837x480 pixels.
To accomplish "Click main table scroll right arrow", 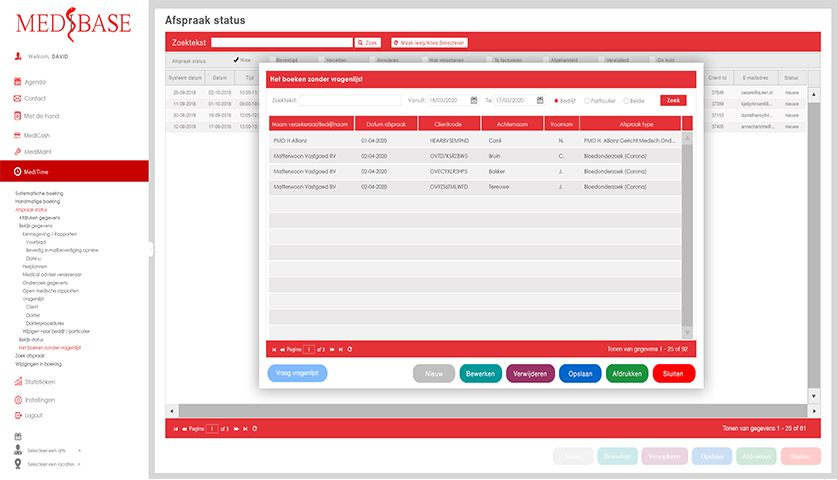I will click(814, 411).
